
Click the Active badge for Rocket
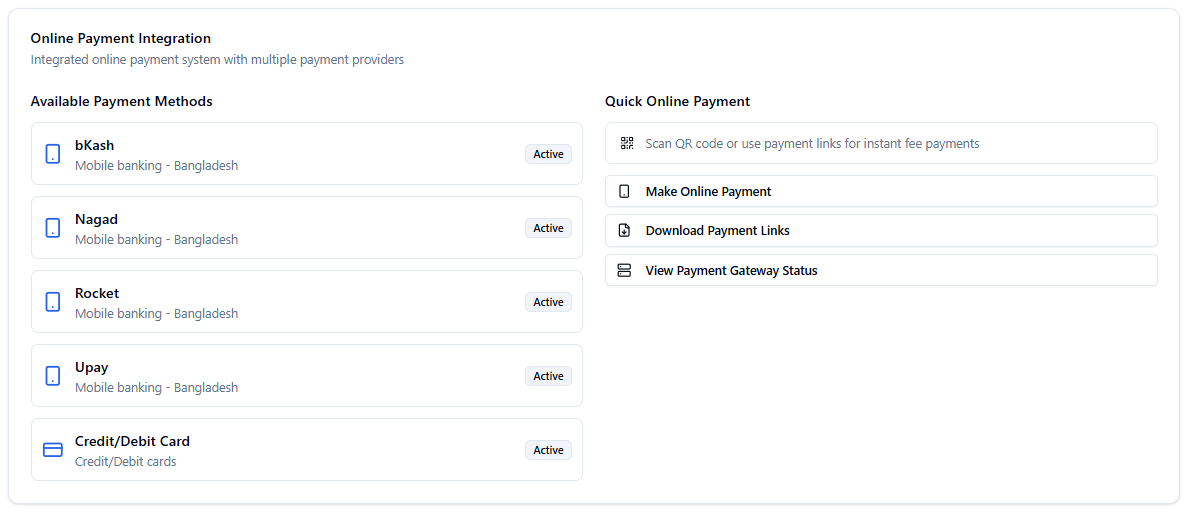548,302
